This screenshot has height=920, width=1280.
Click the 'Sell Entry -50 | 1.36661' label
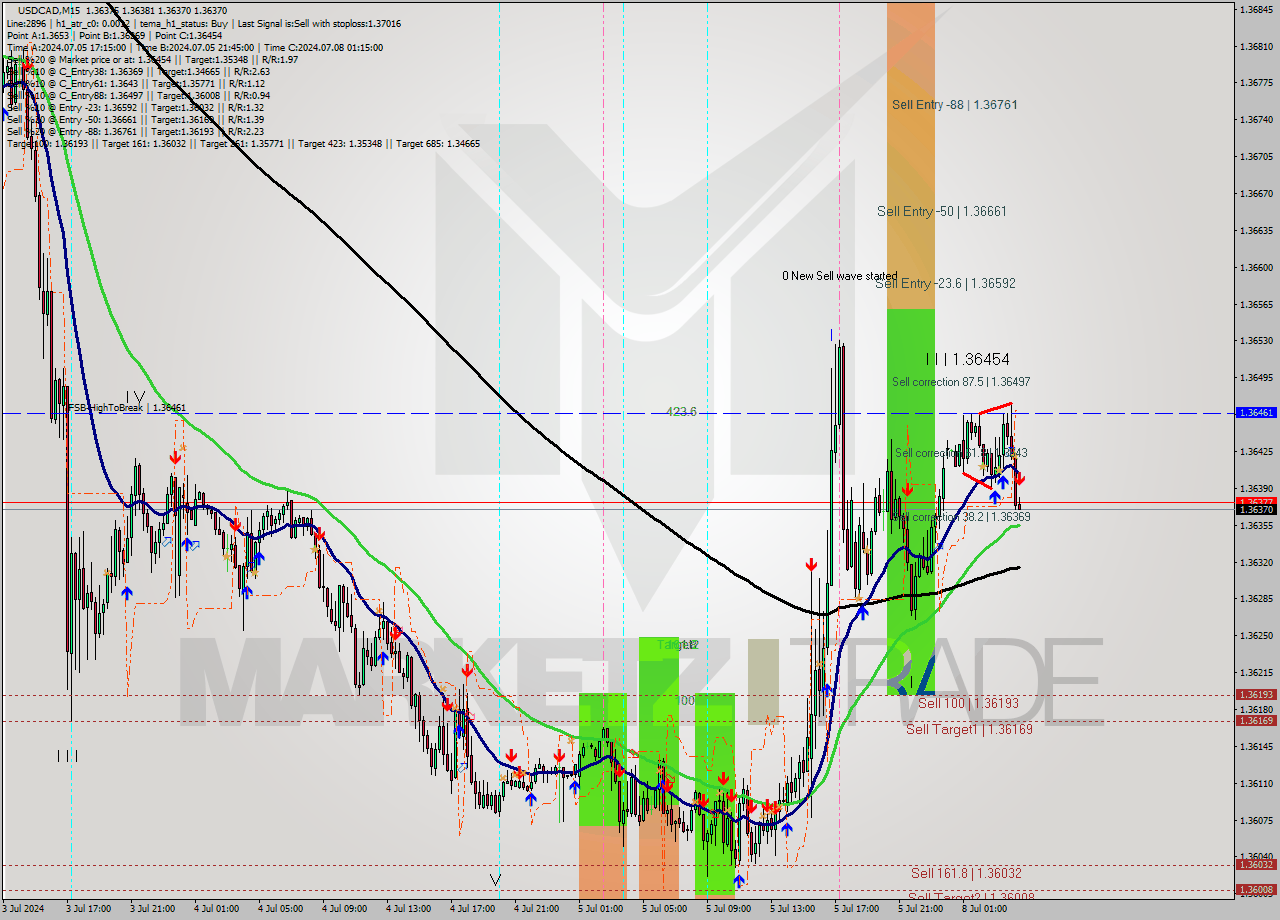[x=942, y=211]
